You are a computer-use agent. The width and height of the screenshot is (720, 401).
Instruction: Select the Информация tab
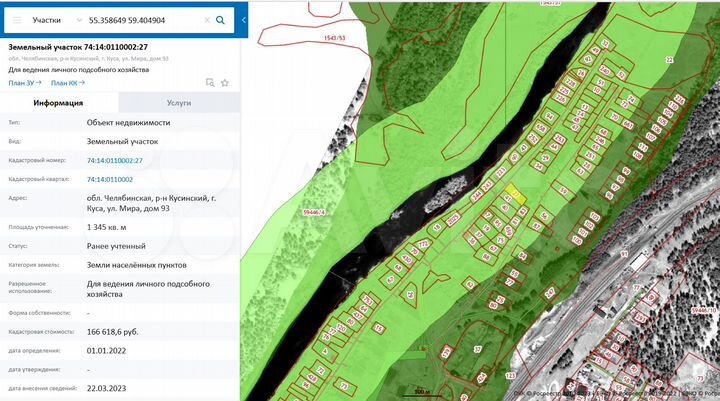click(x=58, y=103)
